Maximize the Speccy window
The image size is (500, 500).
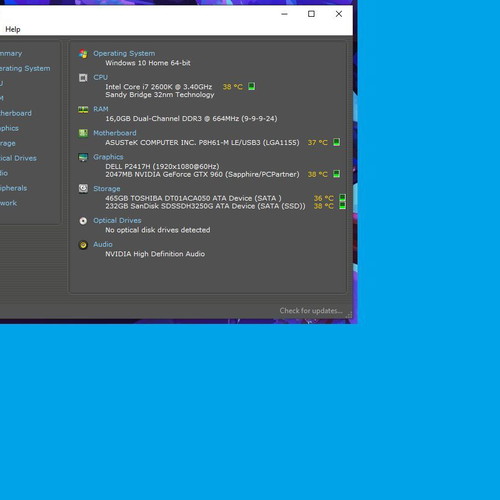pyautogui.click(x=311, y=14)
